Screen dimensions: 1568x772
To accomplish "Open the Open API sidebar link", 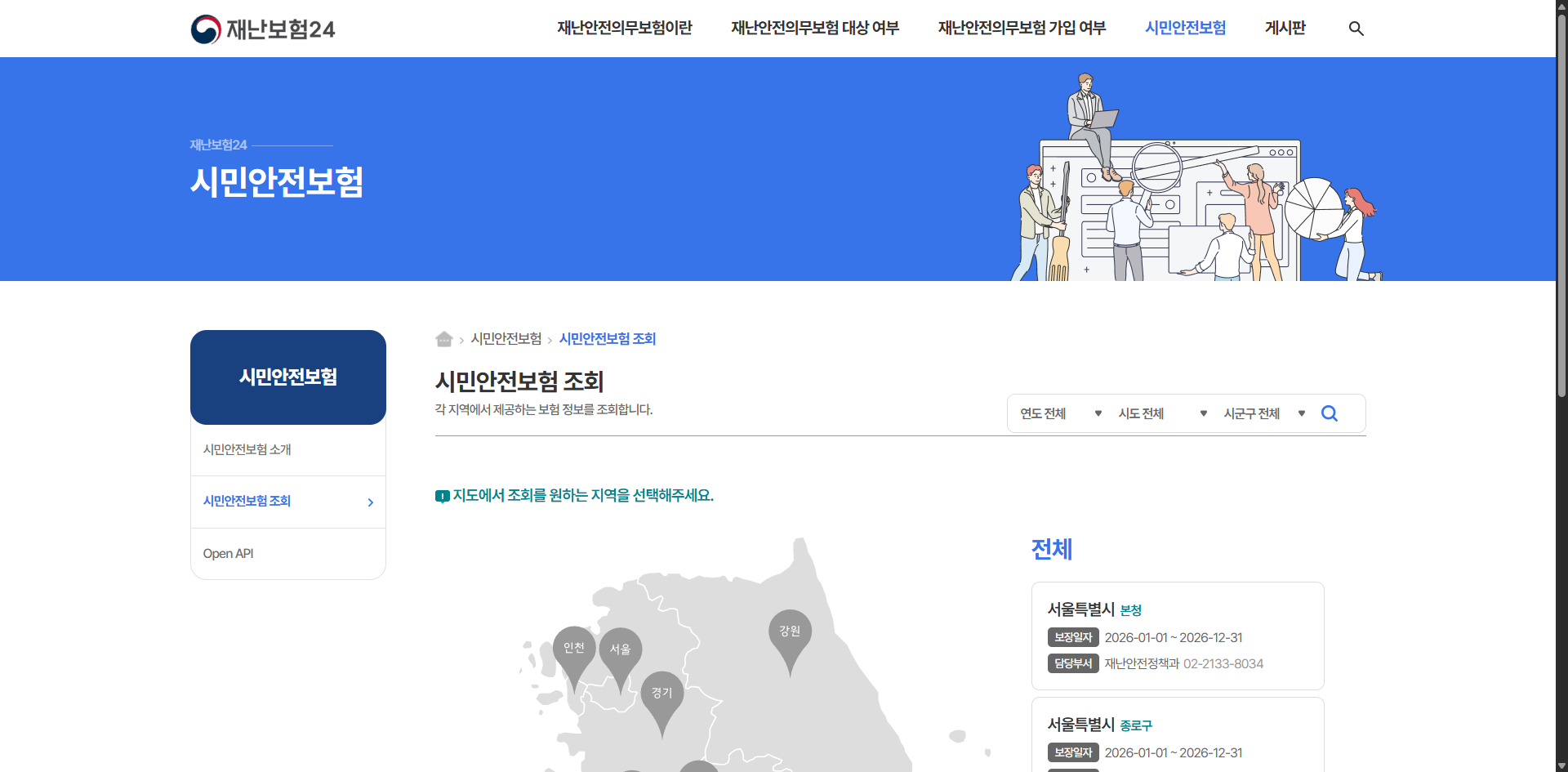I will (x=229, y=553).
